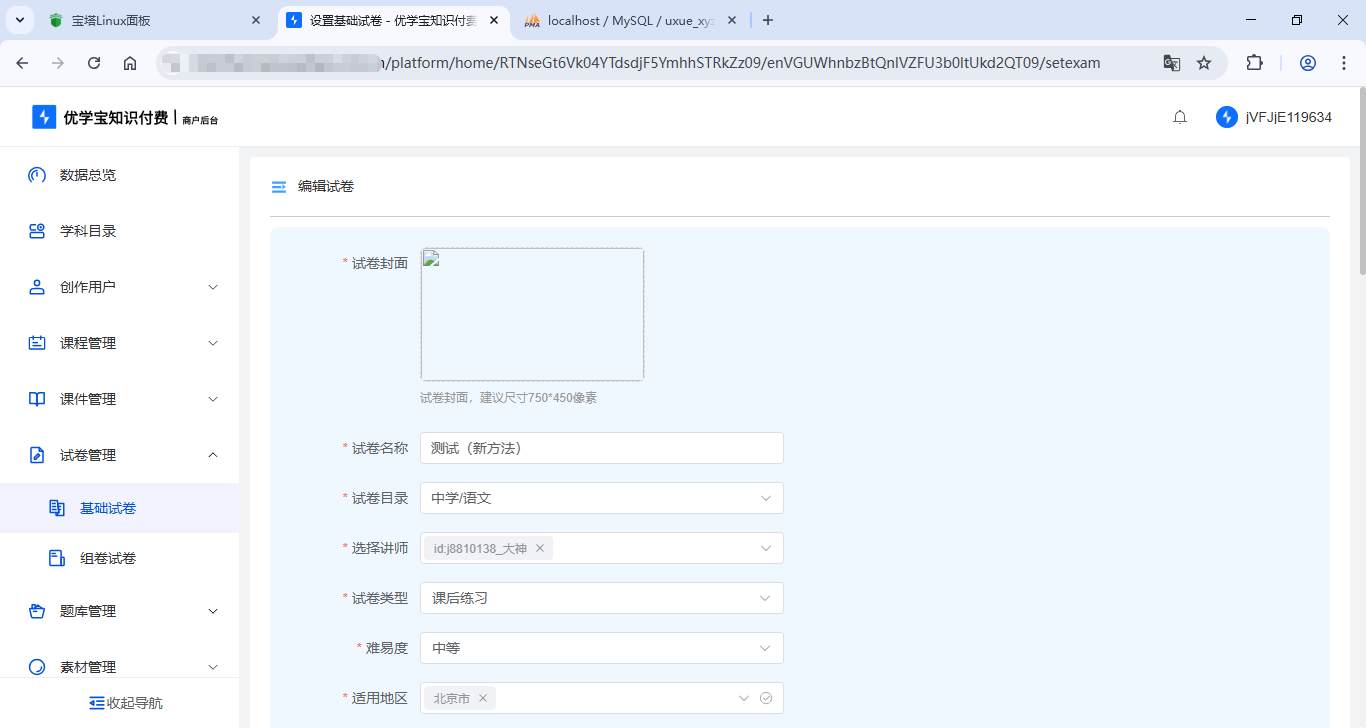Switch to the 宝塔Linux面板 tab
1366x728 pixels.
pyautogui.click(x=150, y=20)
